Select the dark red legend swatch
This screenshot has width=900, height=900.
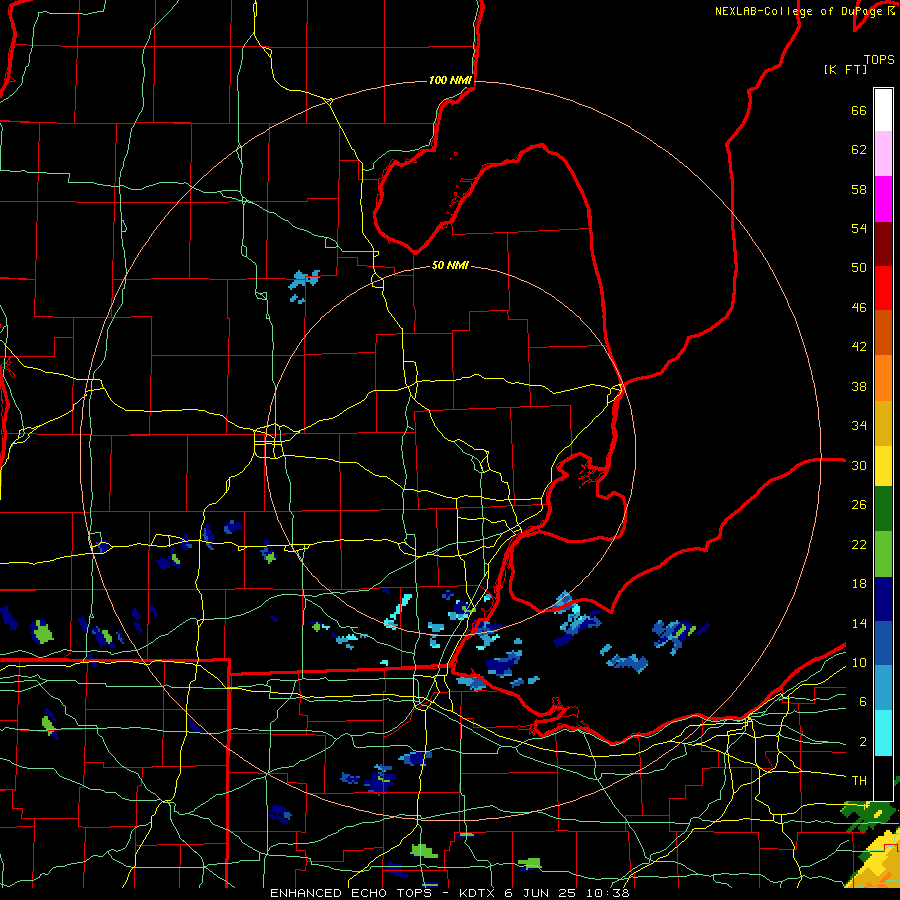(x=883, y=243)
